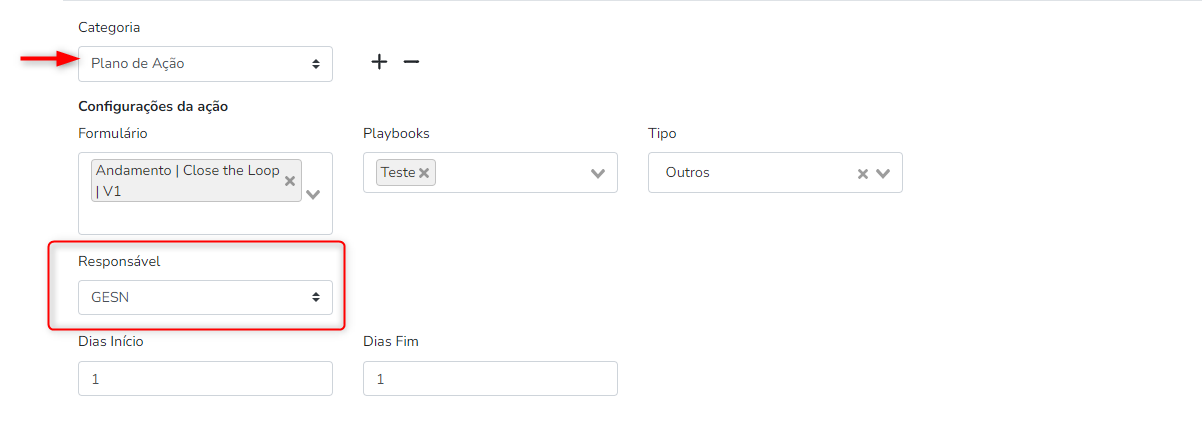The image size is (1202, 434).
Task: Open the Categoria select showing Plano de Ação
Action: [x=205, y=64]
